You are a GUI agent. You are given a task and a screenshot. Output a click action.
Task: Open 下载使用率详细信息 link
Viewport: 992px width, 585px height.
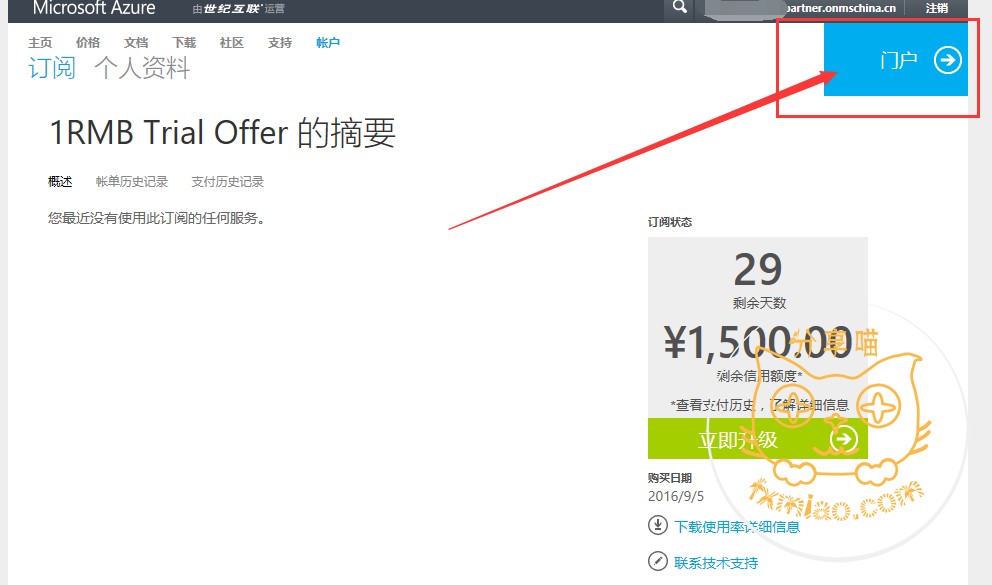point(737,526)
